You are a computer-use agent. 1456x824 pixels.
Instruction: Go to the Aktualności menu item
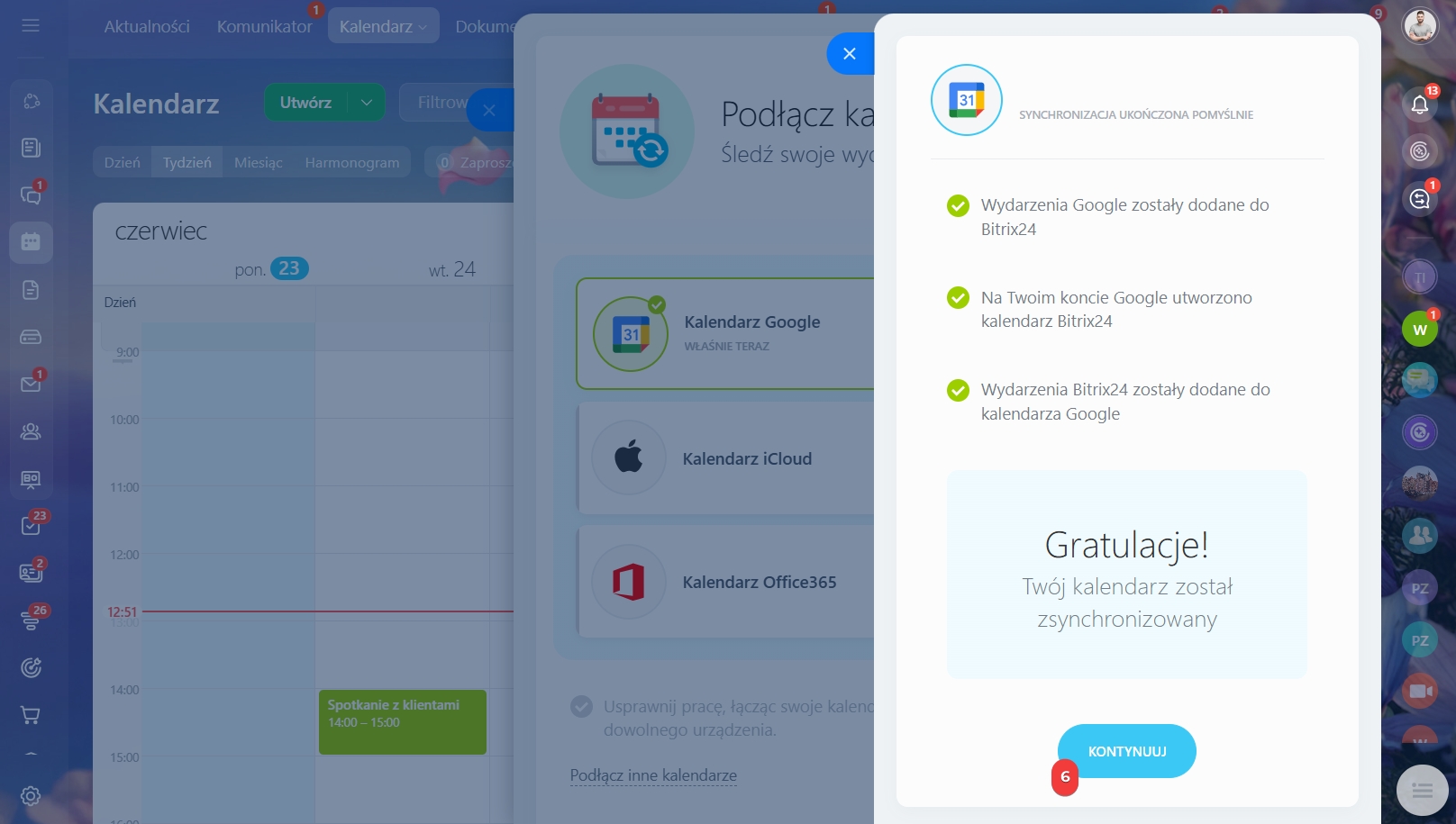coord(147,26)
